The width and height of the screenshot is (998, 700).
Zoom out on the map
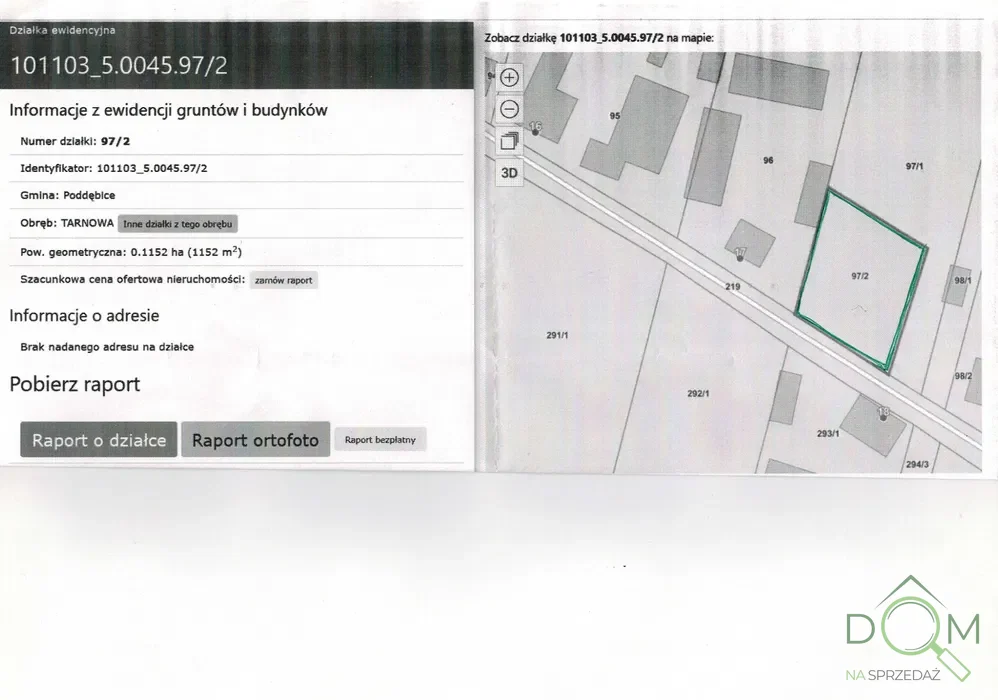(x=509, y=109)
